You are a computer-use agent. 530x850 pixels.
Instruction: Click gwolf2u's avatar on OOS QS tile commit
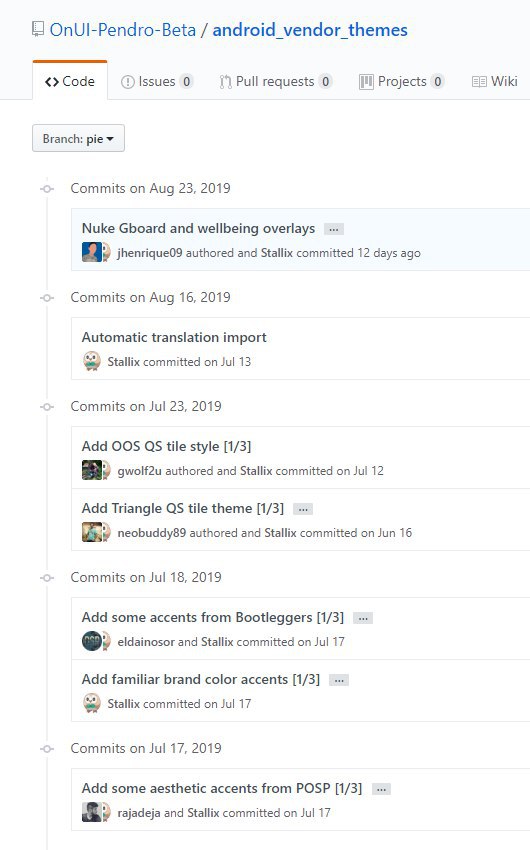tap(92, 470)
